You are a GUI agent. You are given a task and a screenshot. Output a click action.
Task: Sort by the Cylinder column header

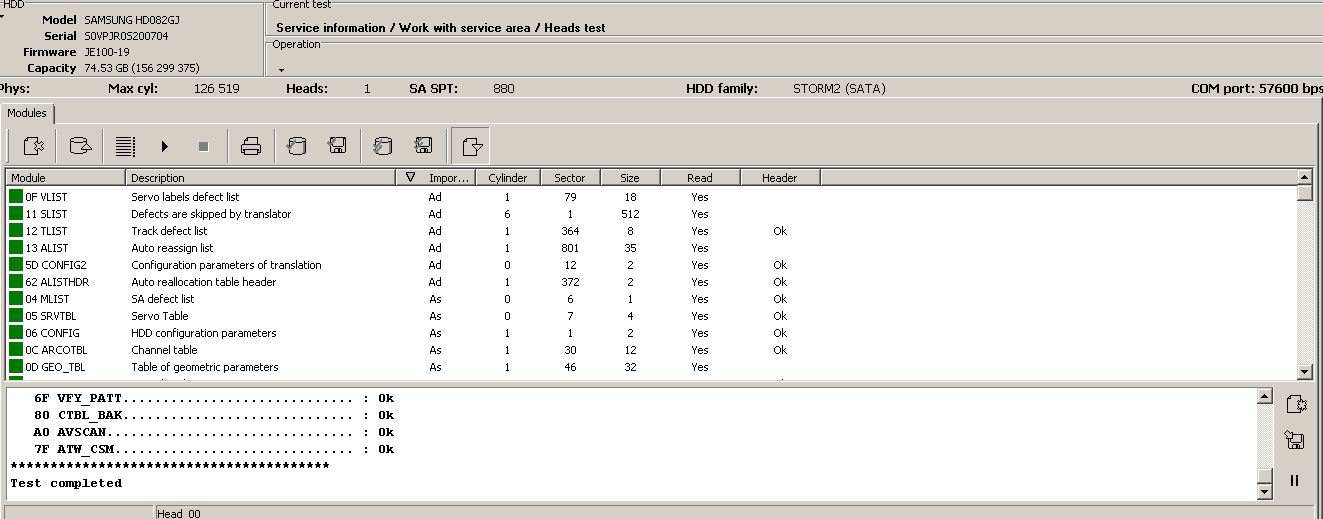coord(508,178)
